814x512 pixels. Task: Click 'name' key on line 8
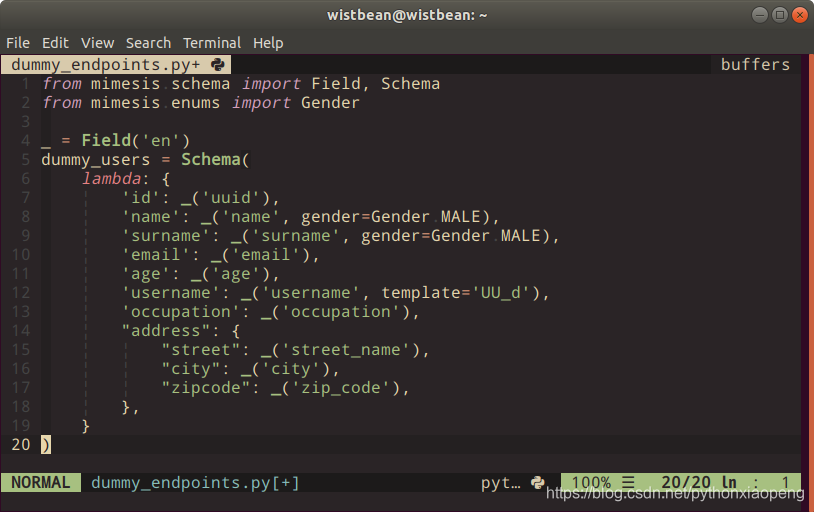click(151, 217)
